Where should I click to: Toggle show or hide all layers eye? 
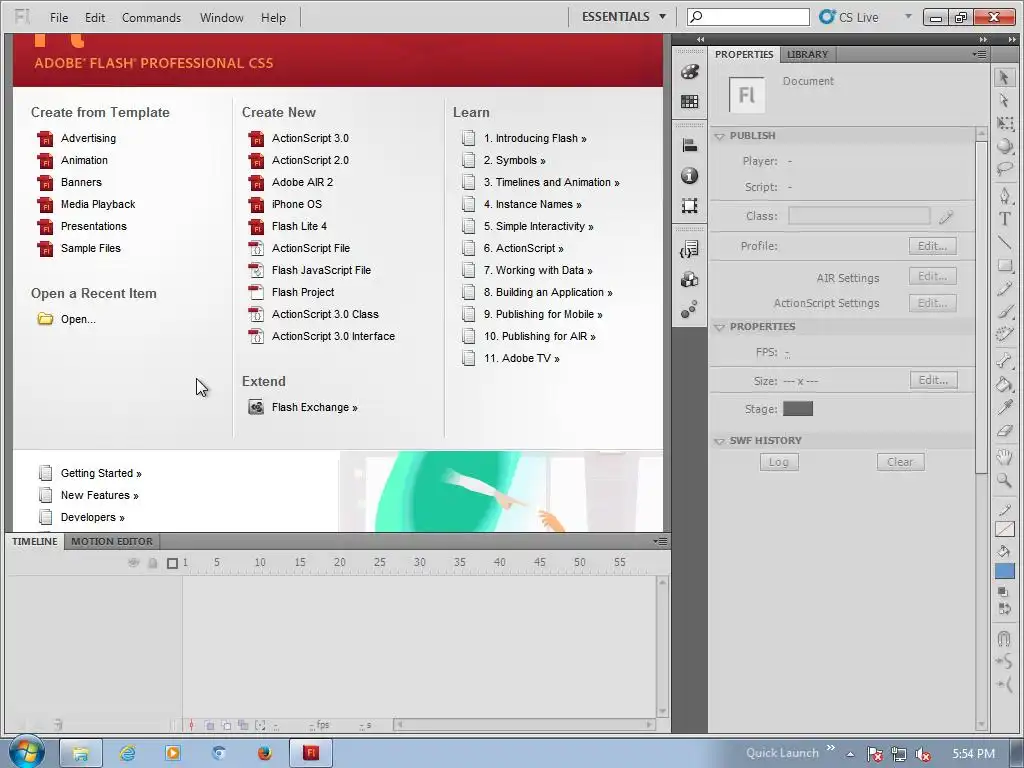134,562
